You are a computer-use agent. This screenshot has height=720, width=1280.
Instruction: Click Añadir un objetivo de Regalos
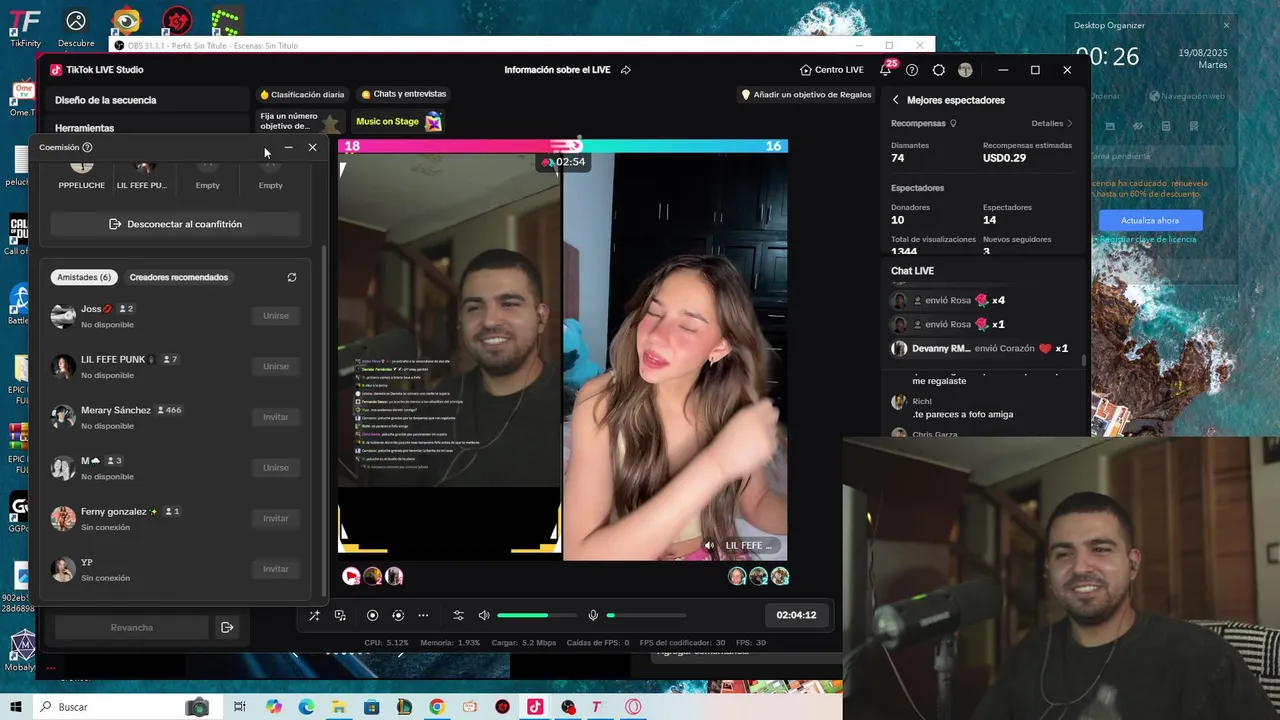[806, 94]
